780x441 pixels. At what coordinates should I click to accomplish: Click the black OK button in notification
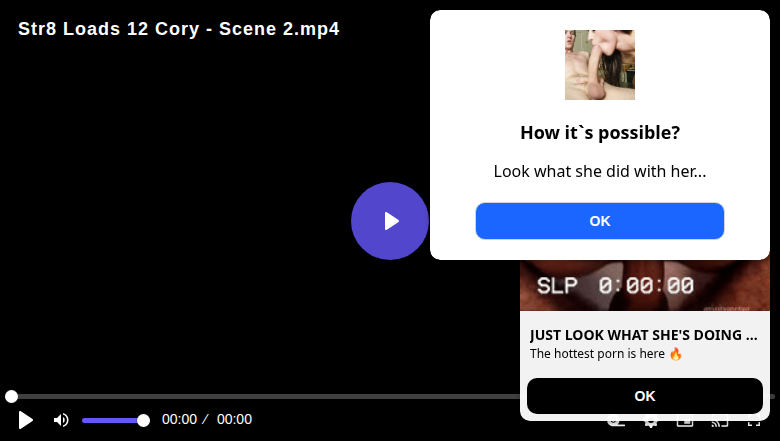click(645, 396)
